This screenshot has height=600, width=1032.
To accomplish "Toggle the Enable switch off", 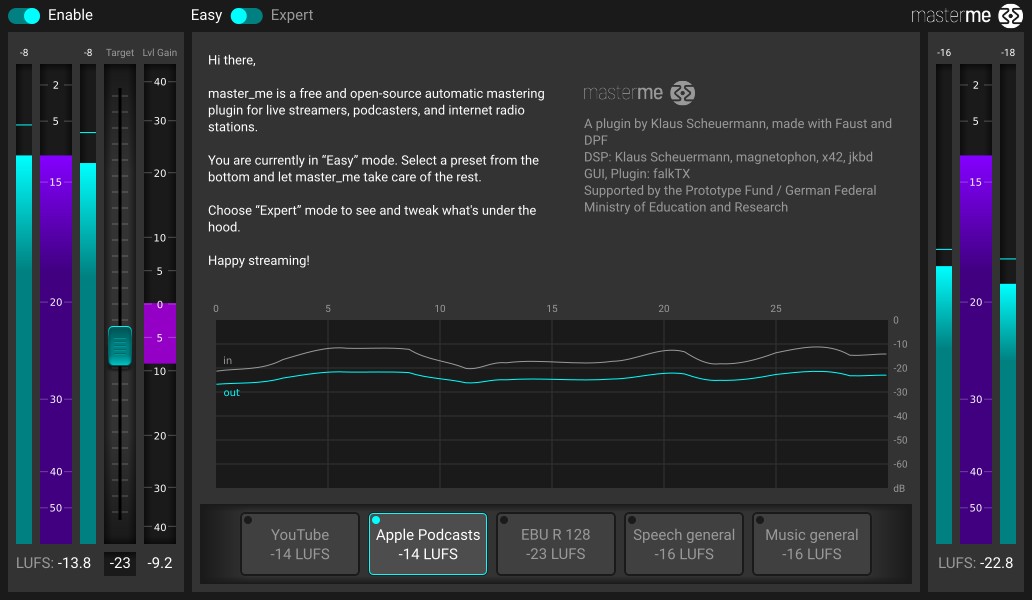I will pyautogui.click(x=24, y=15).
